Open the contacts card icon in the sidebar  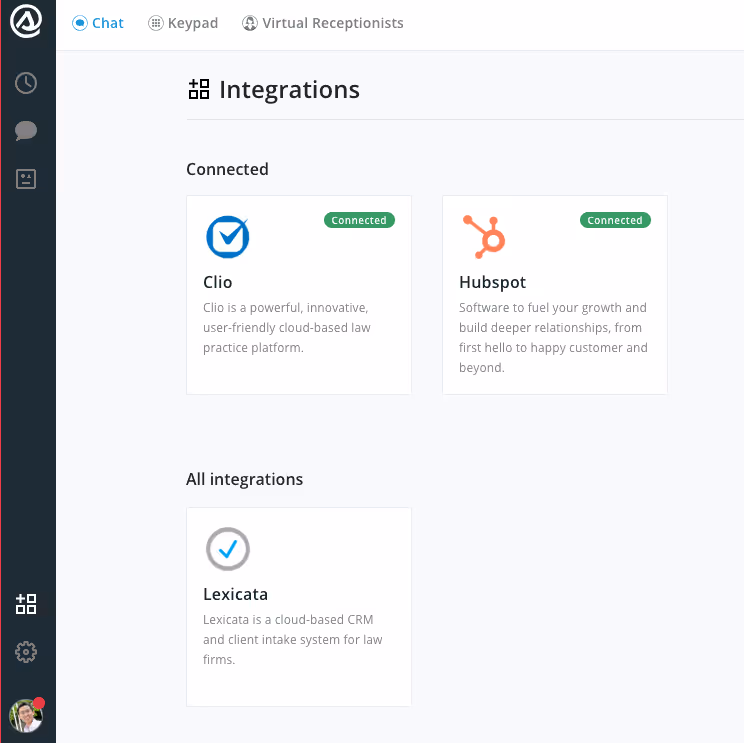click(x=26, y=179)
